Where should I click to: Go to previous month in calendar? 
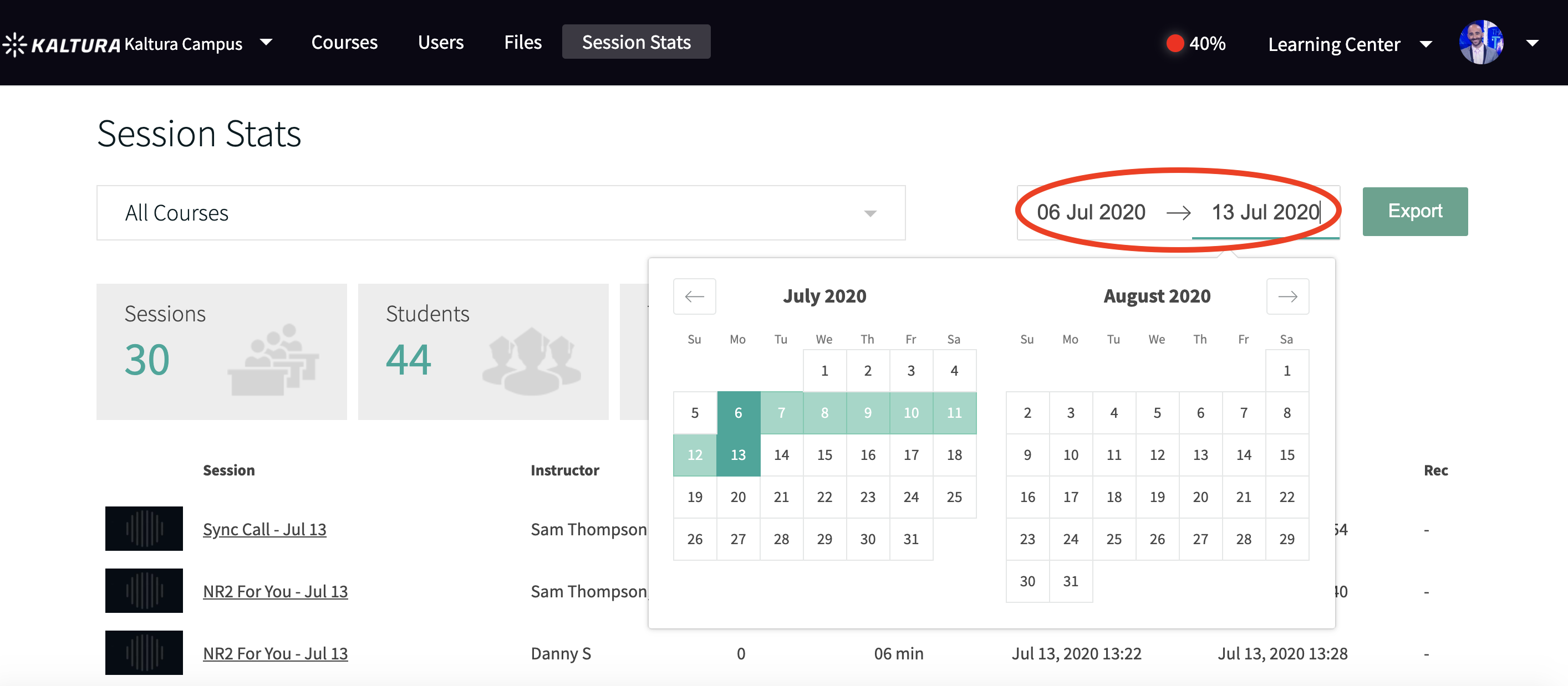pos(694,297)
